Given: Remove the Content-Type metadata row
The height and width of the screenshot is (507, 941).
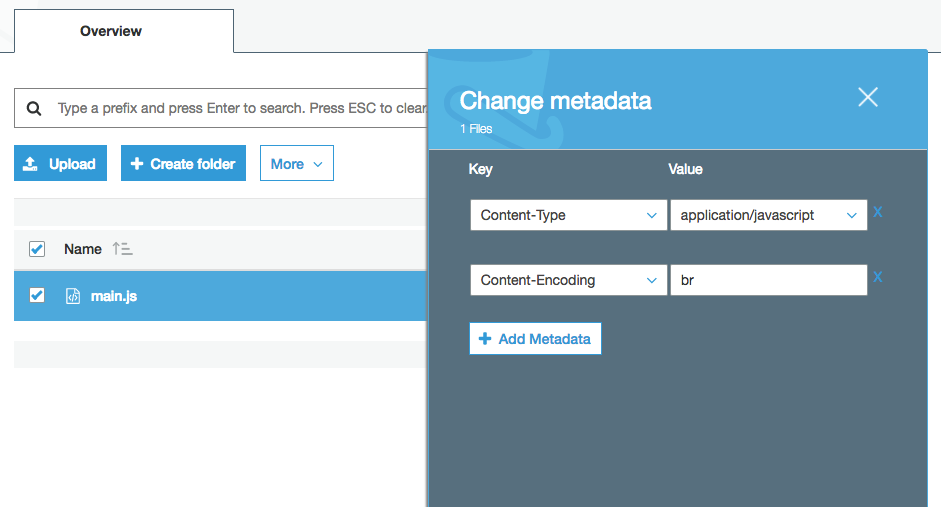Looking at the screenshot, I should (x=877, y=212).
